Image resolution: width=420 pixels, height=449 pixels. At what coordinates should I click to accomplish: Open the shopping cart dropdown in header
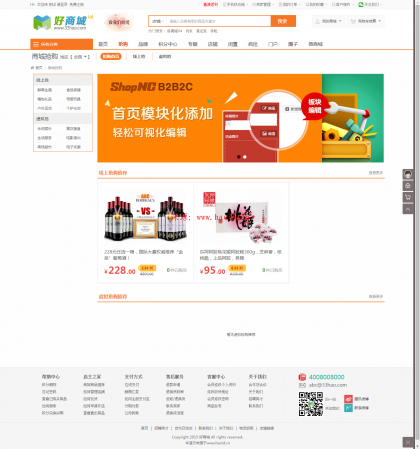pos(366,21)
